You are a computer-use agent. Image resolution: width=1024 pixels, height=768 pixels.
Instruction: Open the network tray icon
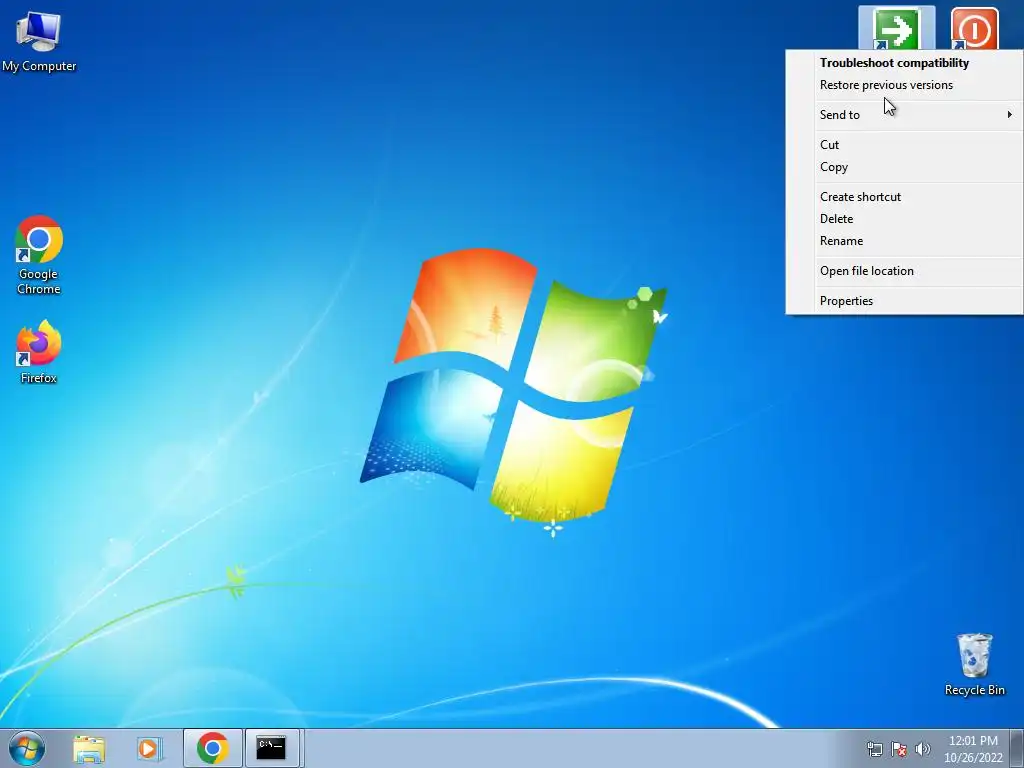tap(874, 749)
